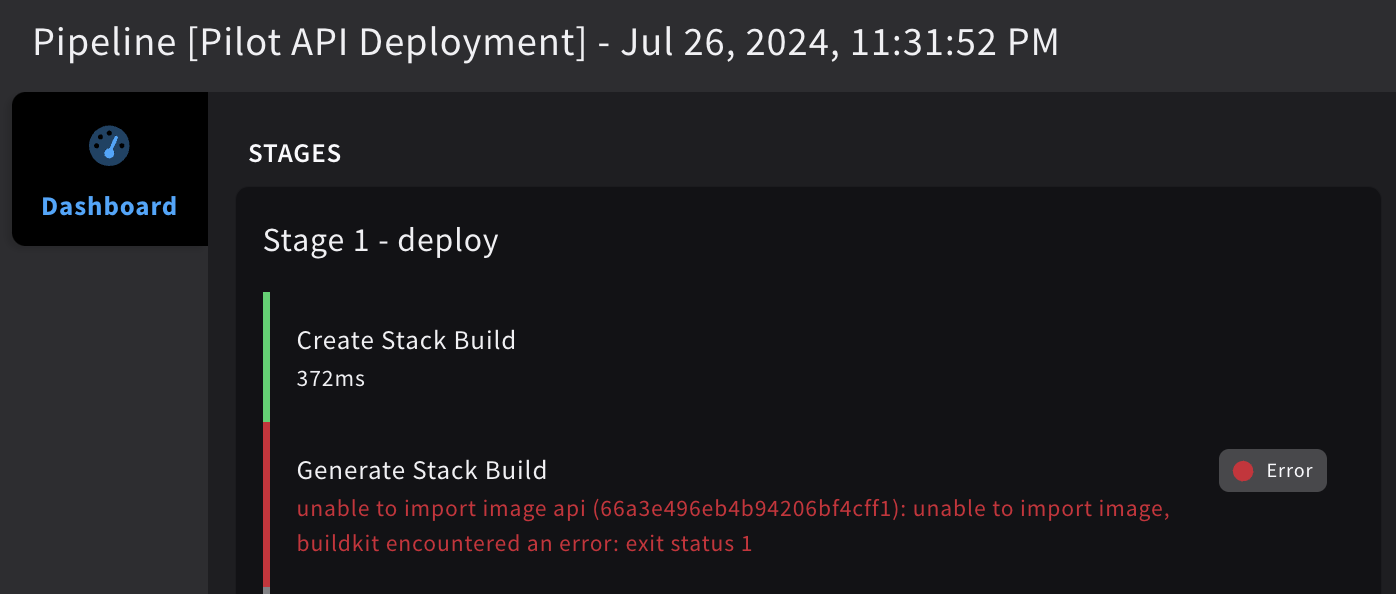The image size is (1396, 594).
Task: Select the Create Stack Build step
Action: pos(406,341)
